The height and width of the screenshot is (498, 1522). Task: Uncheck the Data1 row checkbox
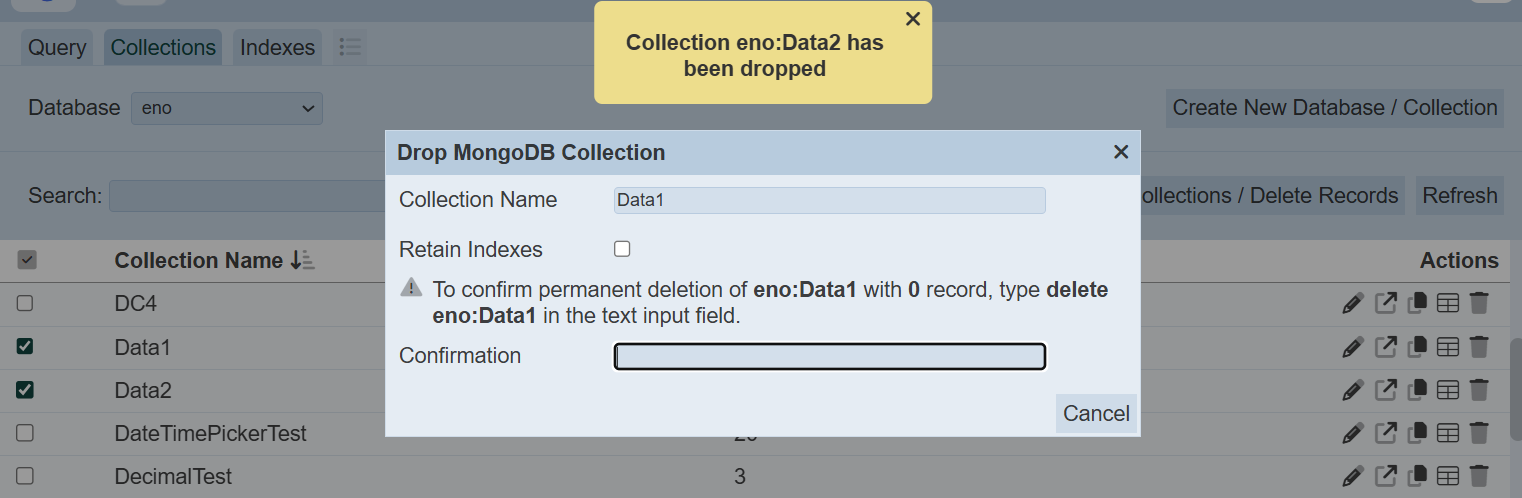26,347
